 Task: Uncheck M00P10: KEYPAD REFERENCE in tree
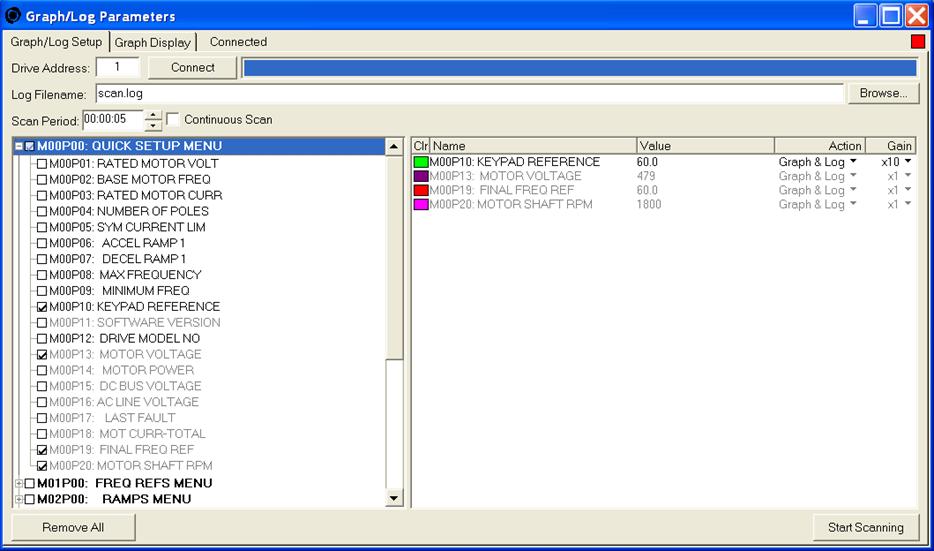tap(42, 307)
